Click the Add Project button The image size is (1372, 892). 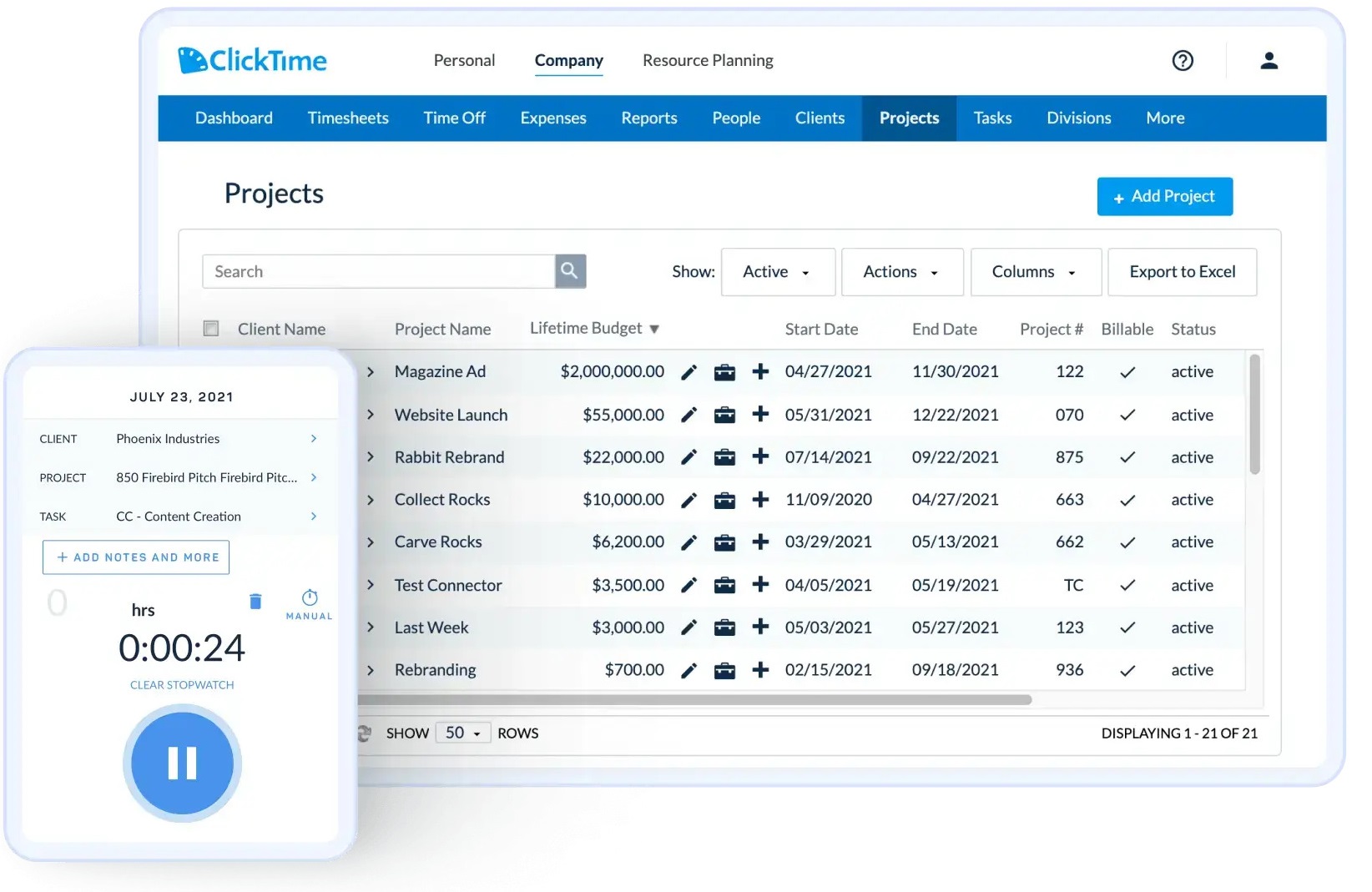1164,197
